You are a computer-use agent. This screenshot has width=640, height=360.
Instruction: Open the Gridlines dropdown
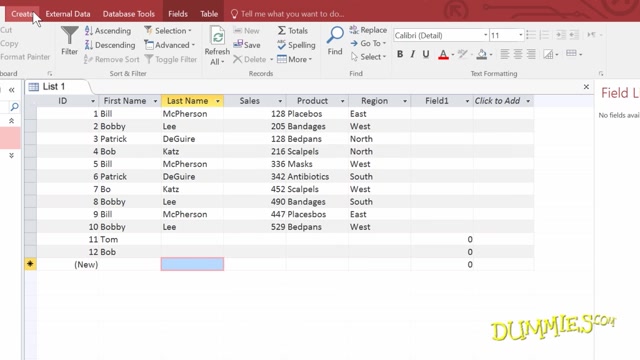tap(574, 53)
